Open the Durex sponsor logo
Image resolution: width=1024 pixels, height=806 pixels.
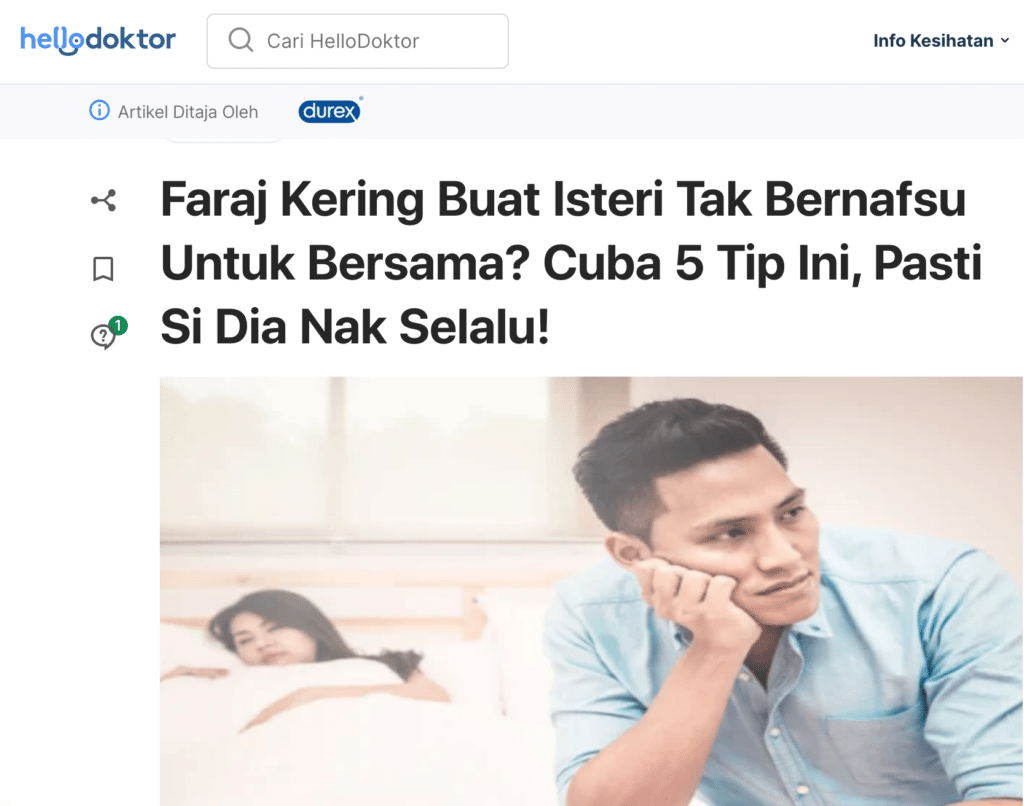click(330, 110)
